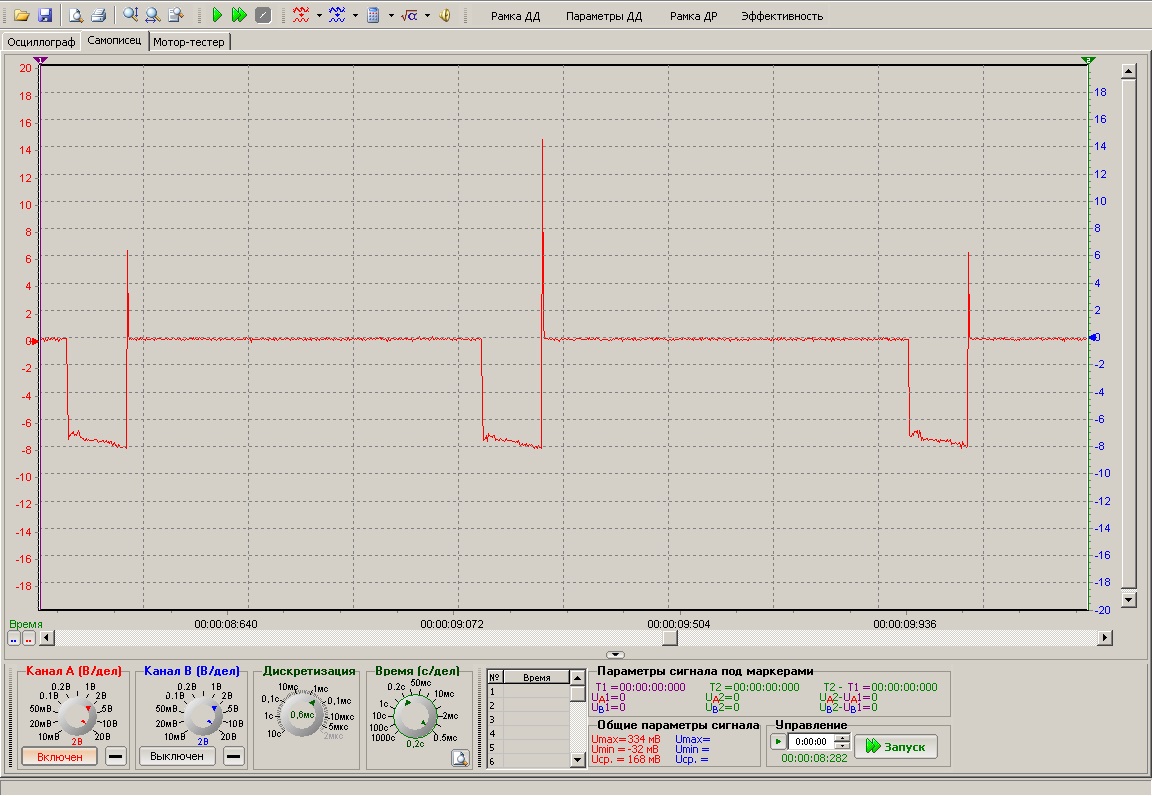Switch to Самописец tab
Screen dimensions: 1152x796
pos(114,40)
